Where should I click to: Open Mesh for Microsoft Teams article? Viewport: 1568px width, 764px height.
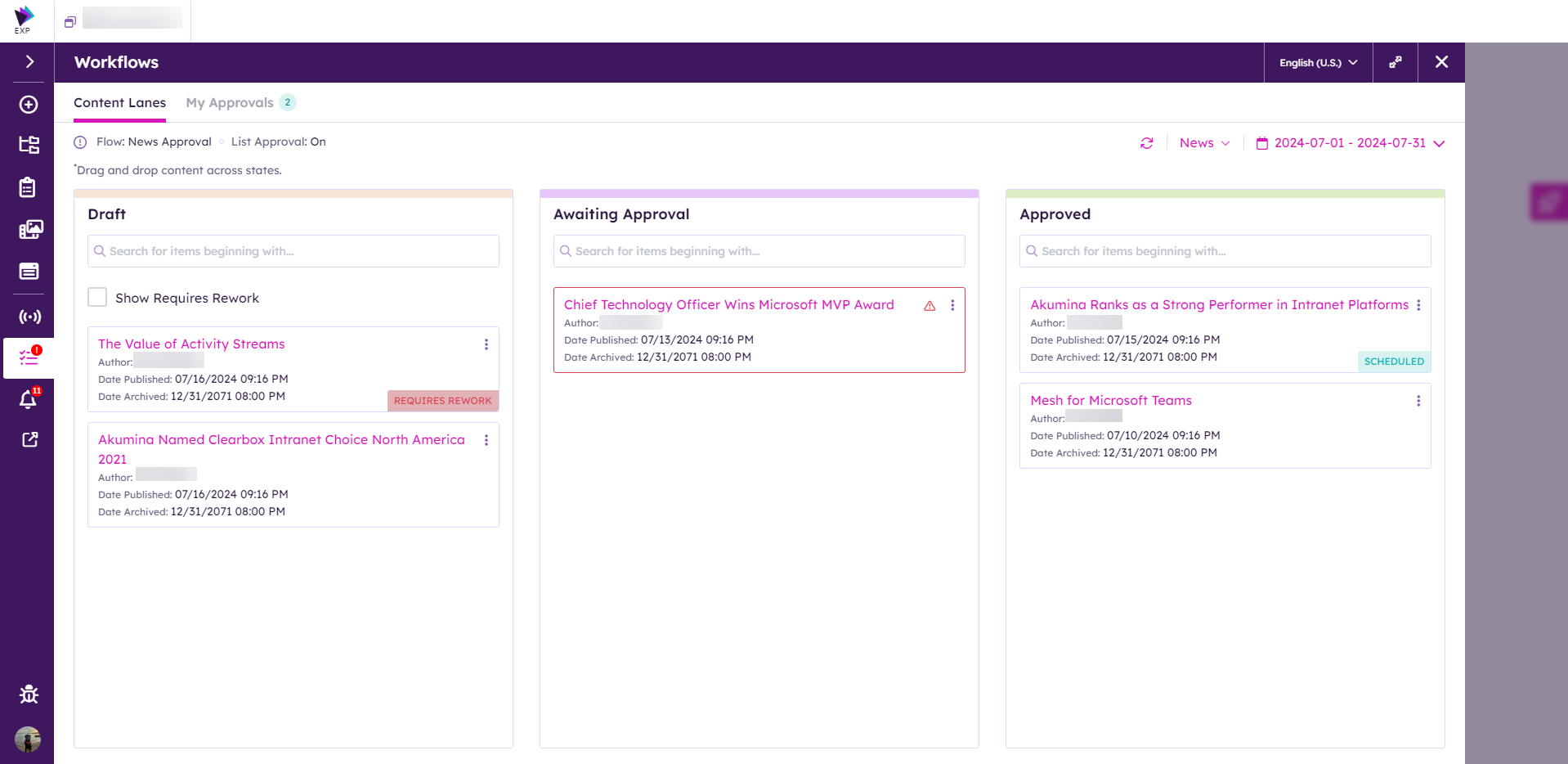click(1110, 401)
